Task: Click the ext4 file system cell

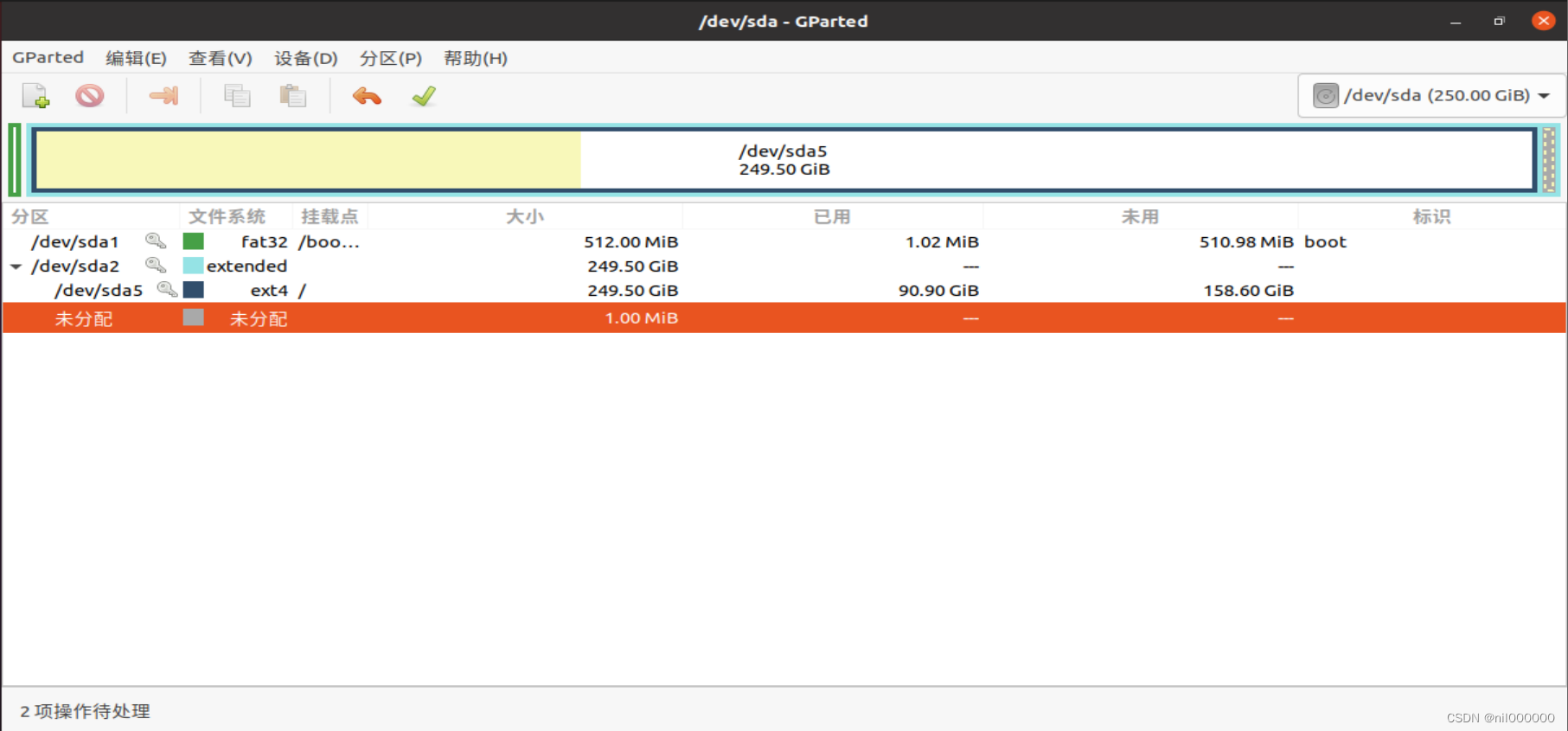Action: click(x=269, y=291)
